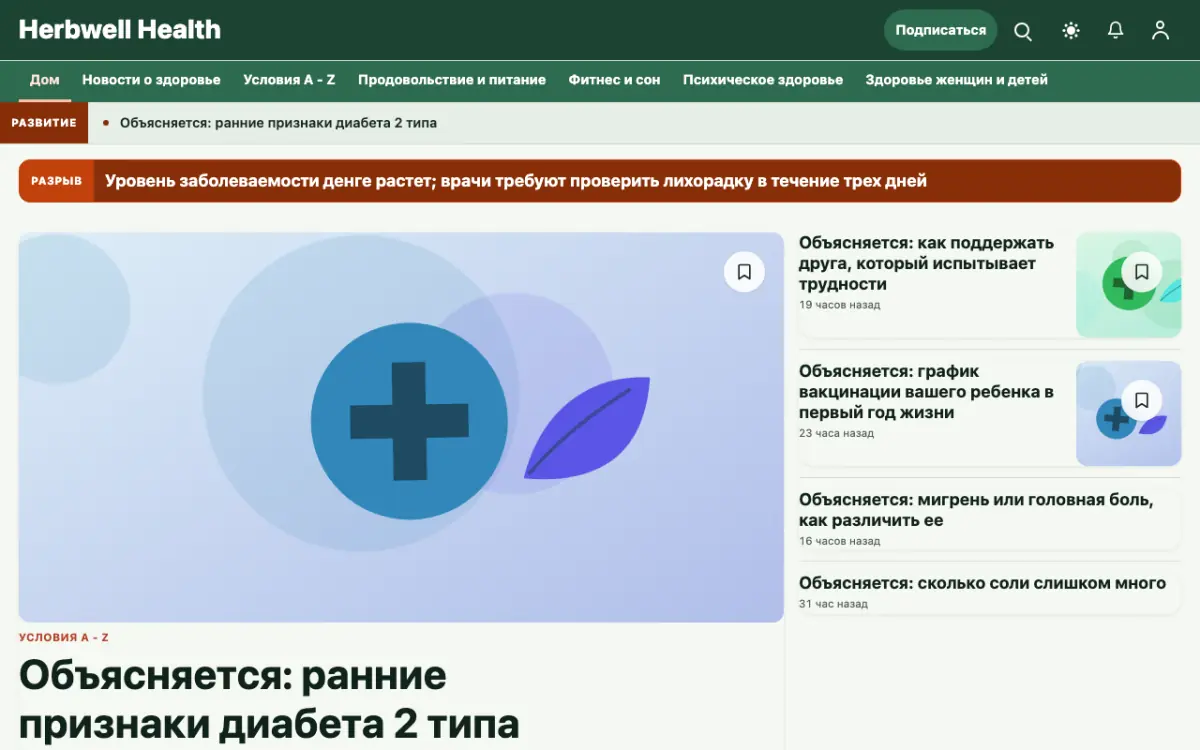Open the vaccination schedule thumbnail image

1128,413
